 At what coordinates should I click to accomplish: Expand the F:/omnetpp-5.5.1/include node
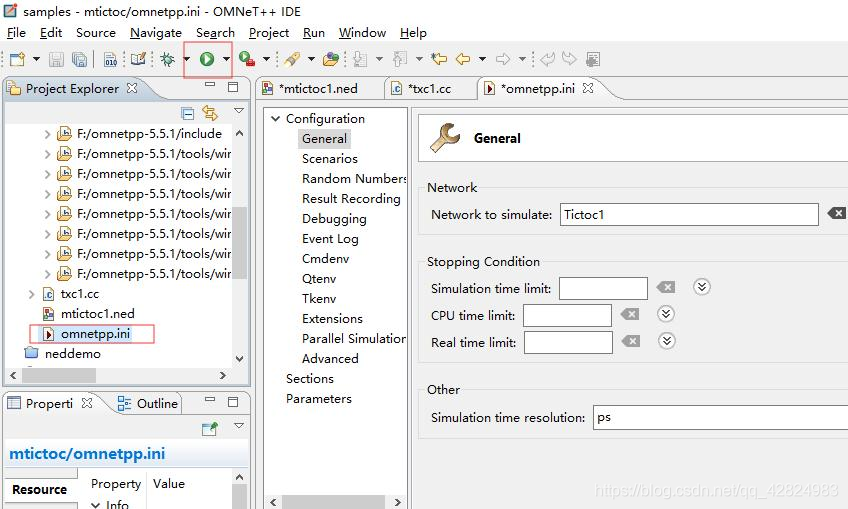(48, 134)
